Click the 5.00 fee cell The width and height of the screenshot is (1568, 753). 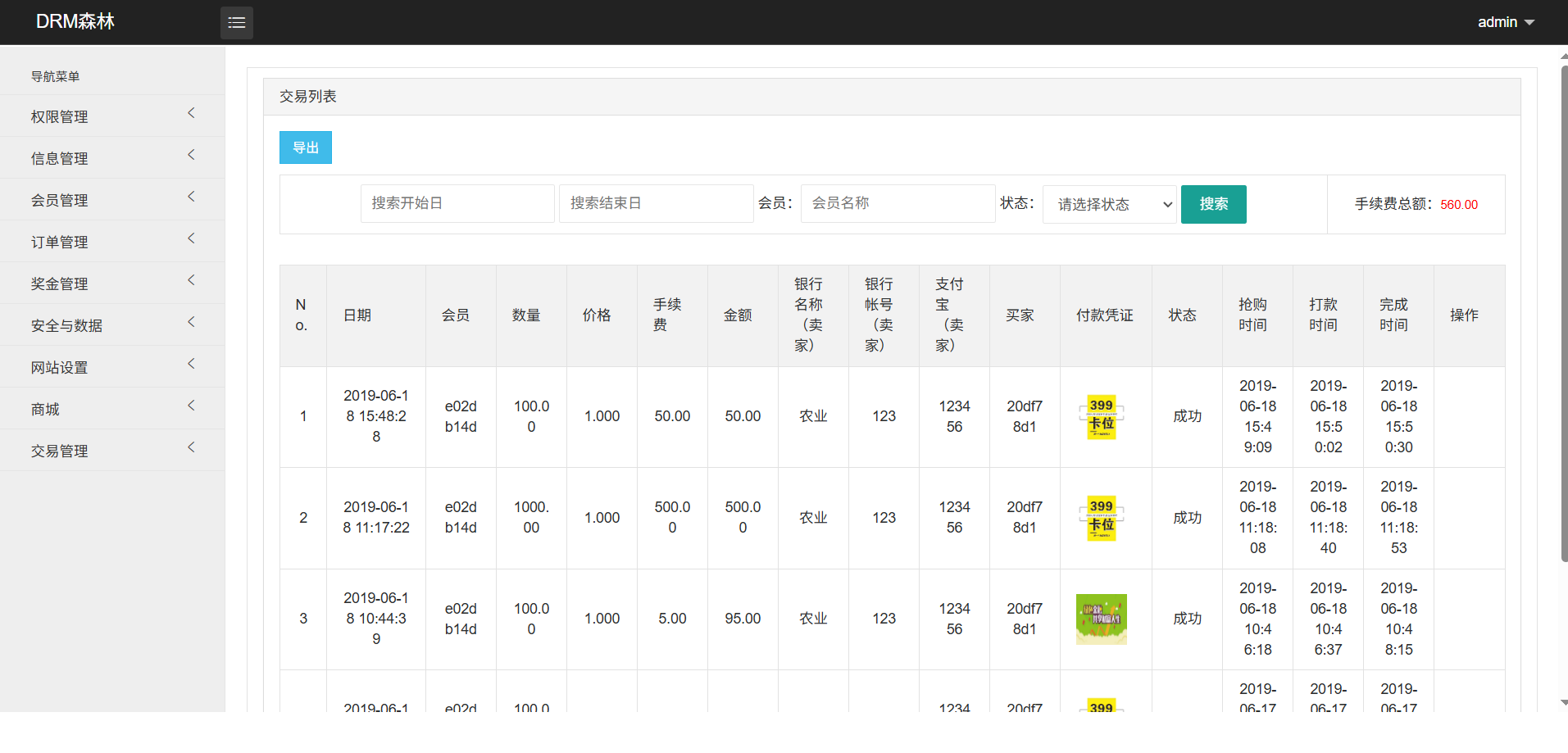(672, 619)
